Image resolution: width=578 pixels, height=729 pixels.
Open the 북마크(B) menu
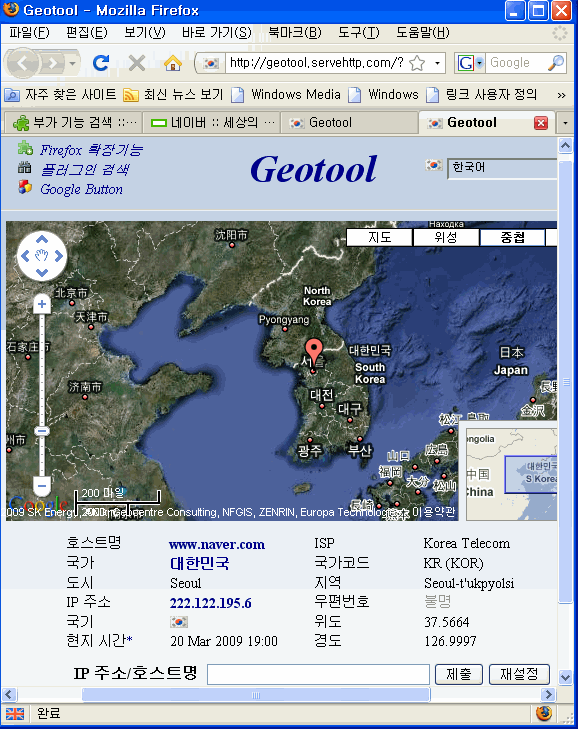coord(295,33)
